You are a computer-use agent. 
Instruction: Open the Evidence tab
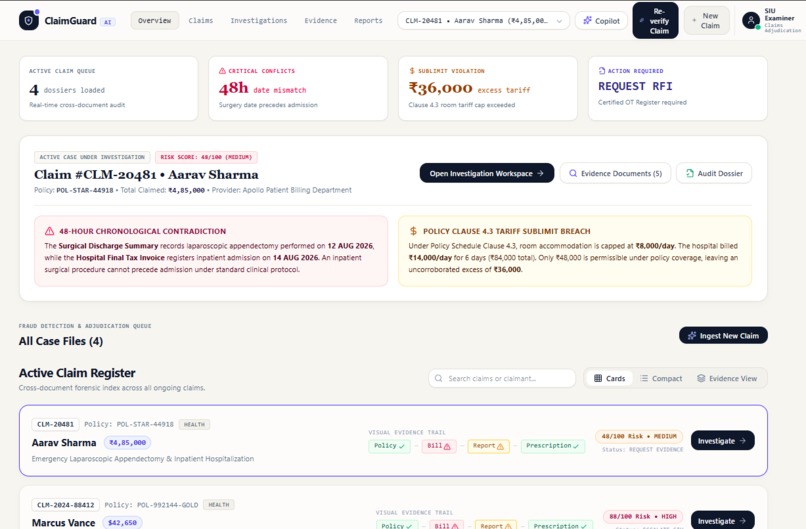[x=321, y=21]
